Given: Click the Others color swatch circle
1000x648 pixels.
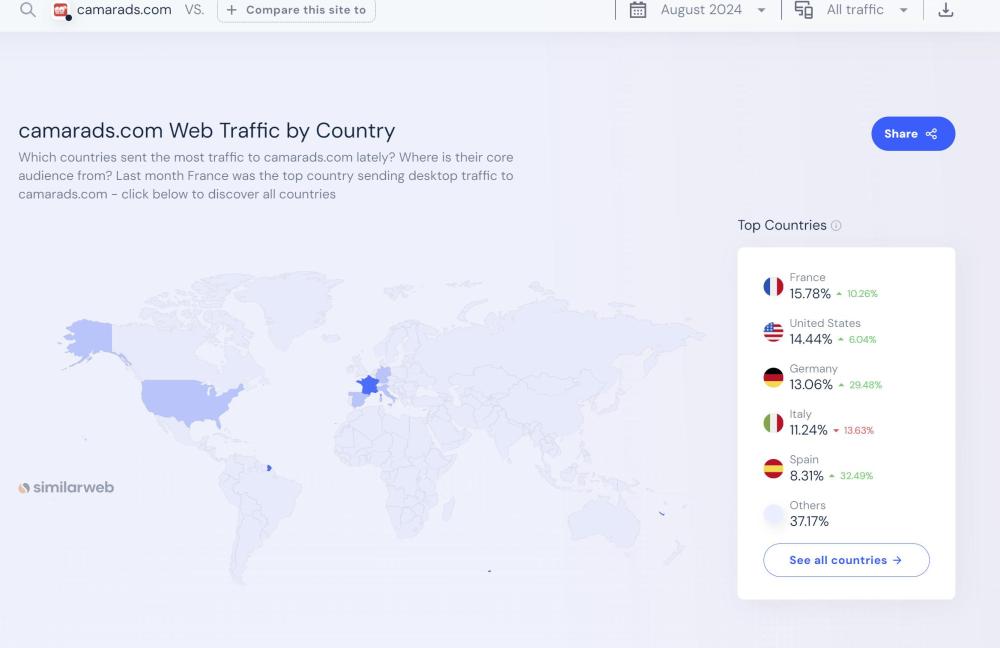Looking at the screenshot, I should click(x=773, y=514).
